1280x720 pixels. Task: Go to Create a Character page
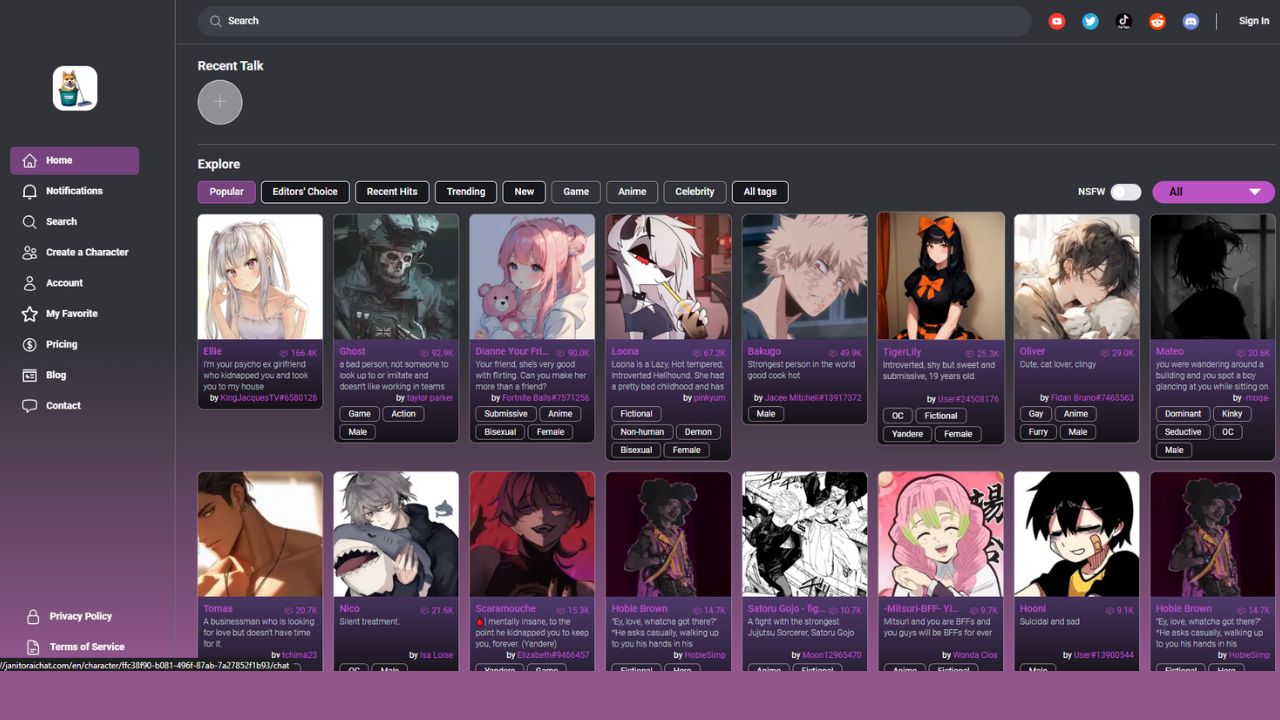coord(87,252)
